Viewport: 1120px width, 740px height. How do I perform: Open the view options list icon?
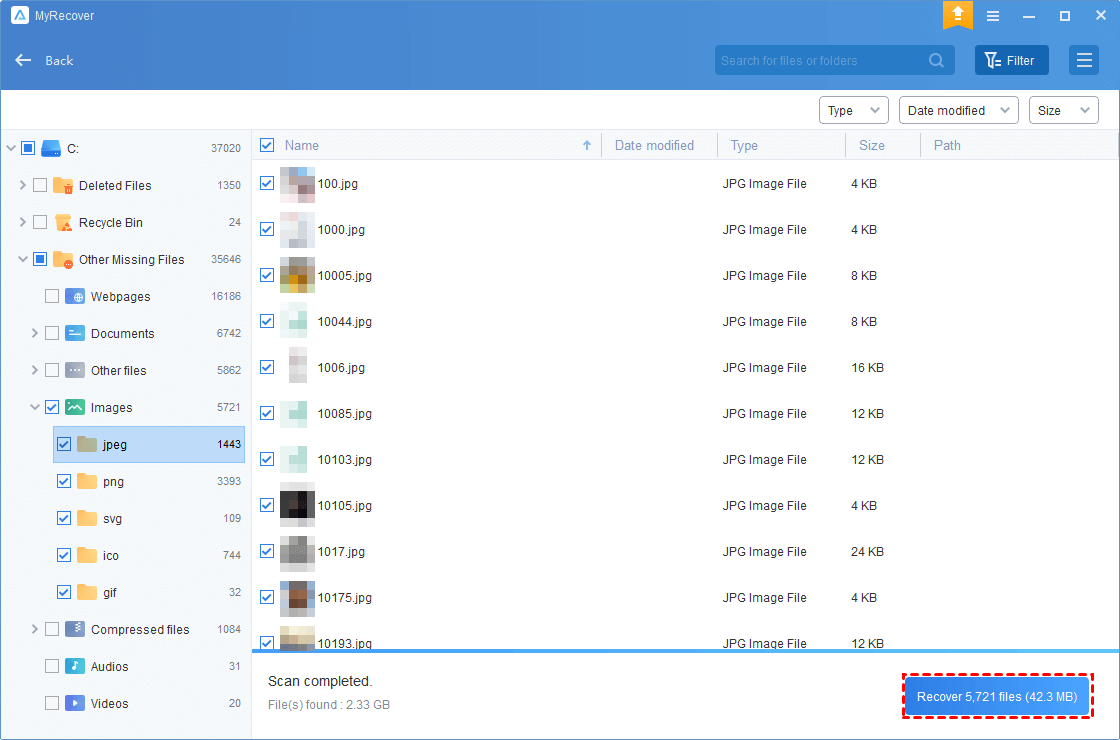pos(1083,60)
